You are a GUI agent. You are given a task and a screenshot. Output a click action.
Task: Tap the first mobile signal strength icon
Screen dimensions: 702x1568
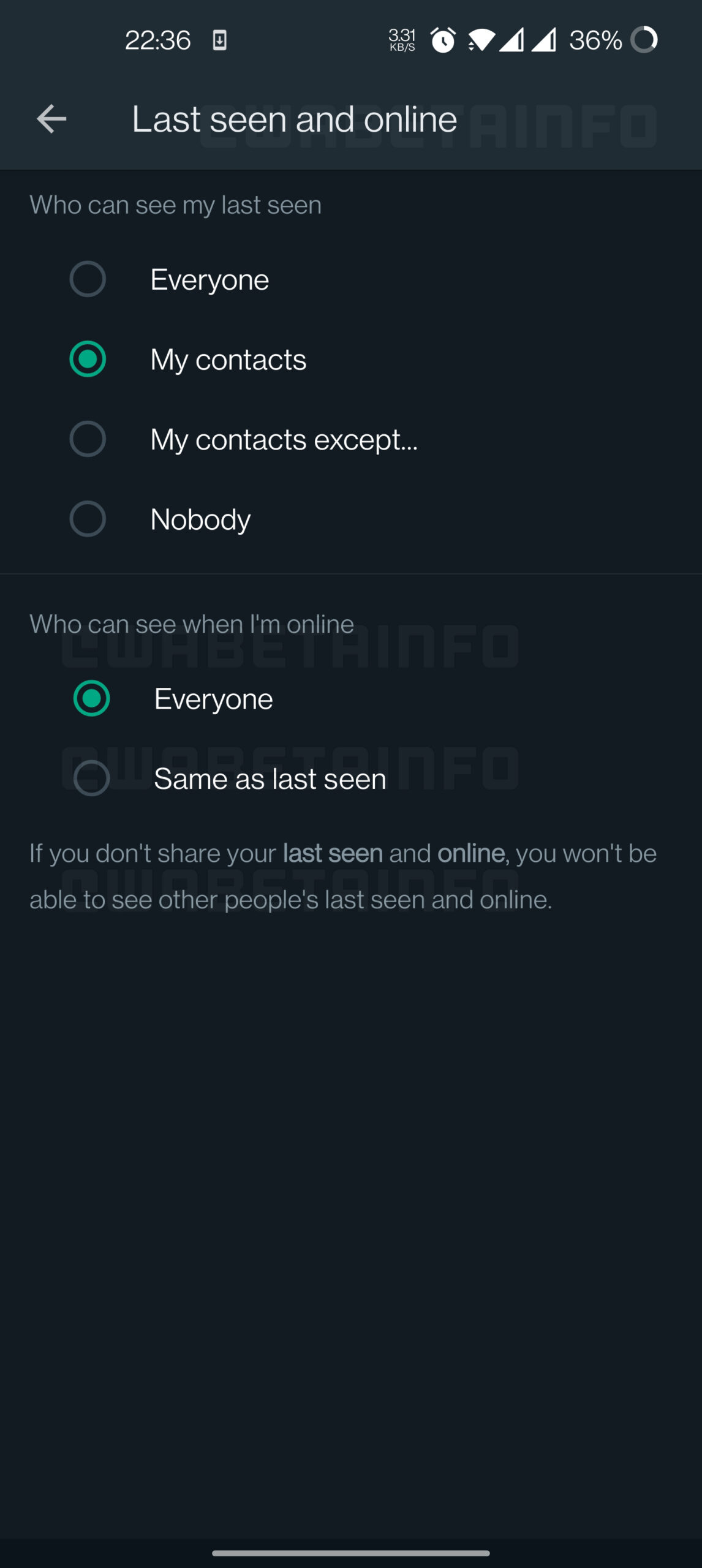point(511,40)
